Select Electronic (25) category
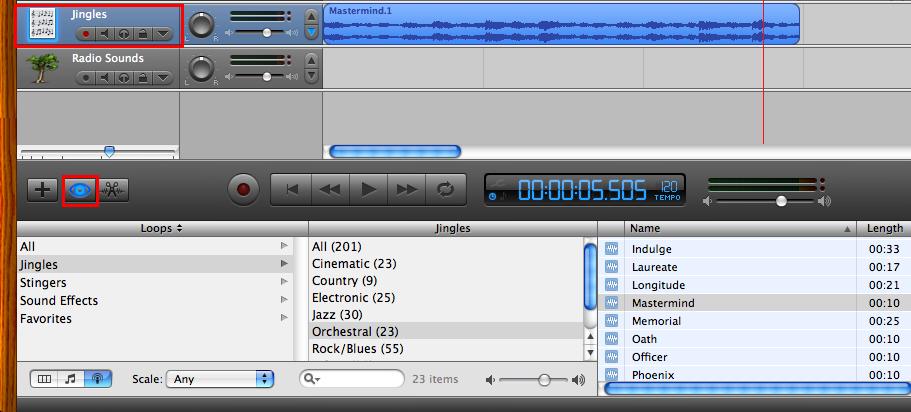Image resolution: width=911 pixels, height=412 pixels. click(x=446, y=298)
